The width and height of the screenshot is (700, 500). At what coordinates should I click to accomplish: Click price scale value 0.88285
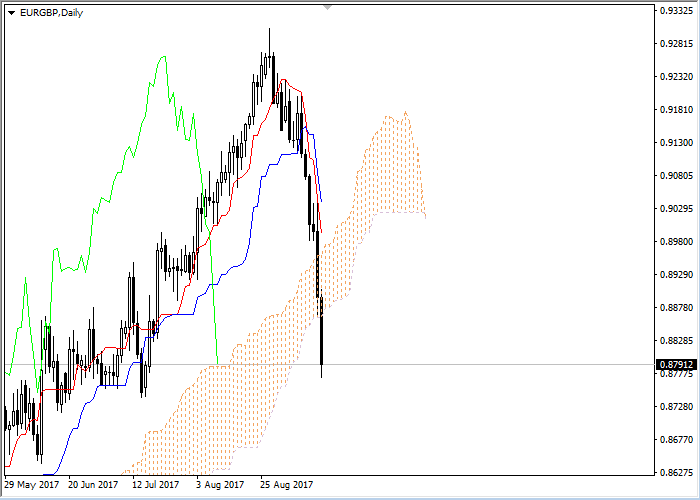click(x=677, y=341)
